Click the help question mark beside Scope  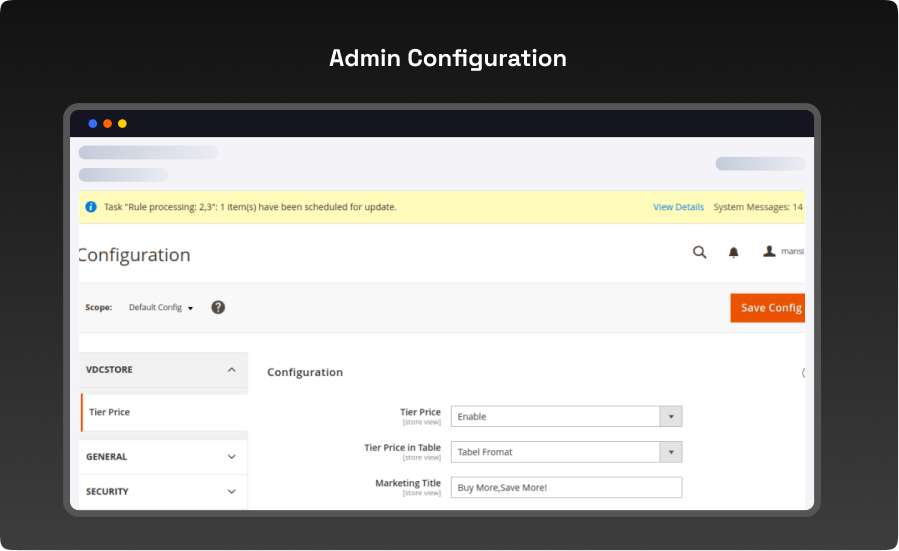(x=218, y=307)
